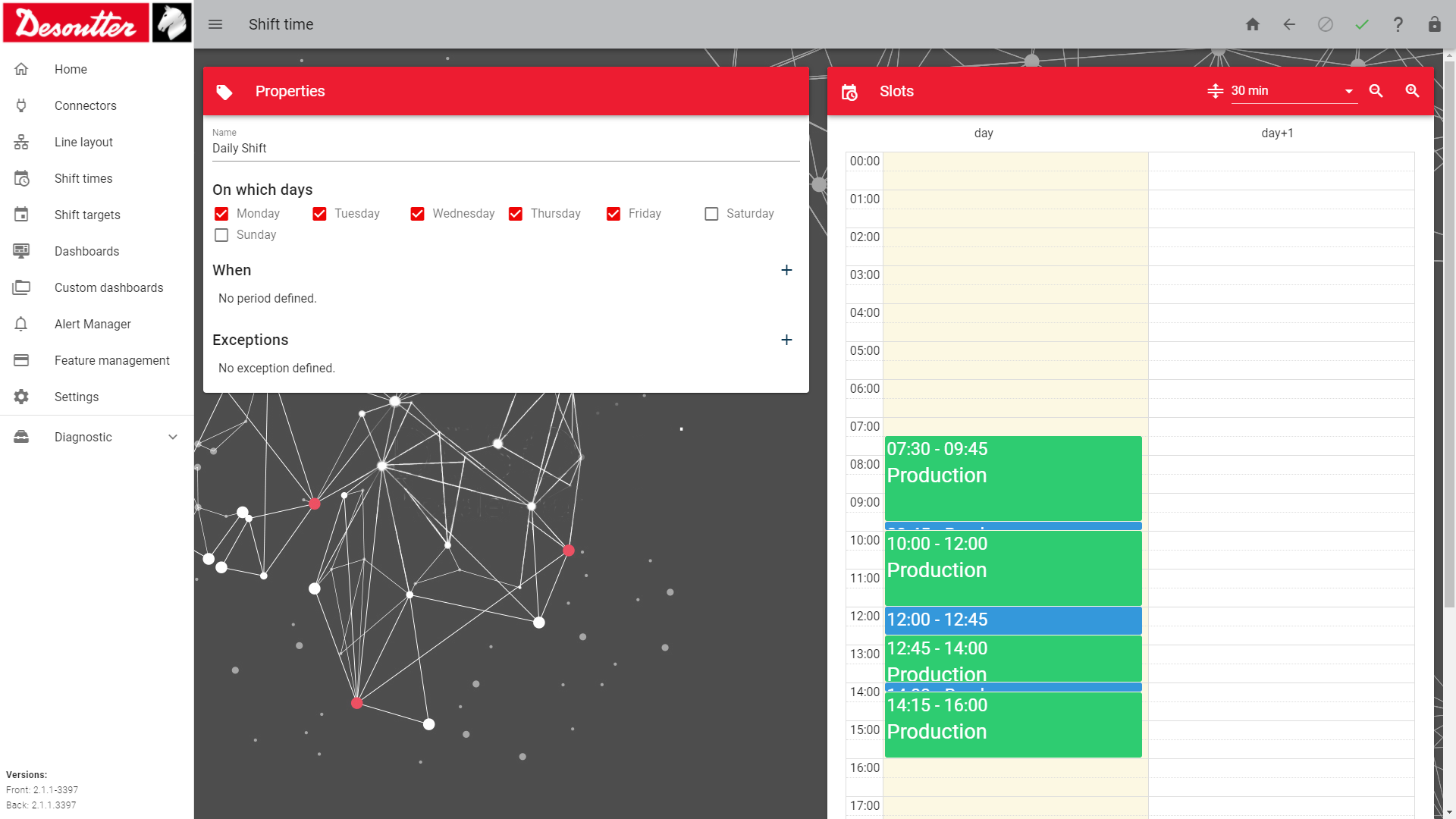Image resolution: width=1456 pixels, height=819 pixels.
Task: Enable the Sunday checkbox
Action: (221, 235)
